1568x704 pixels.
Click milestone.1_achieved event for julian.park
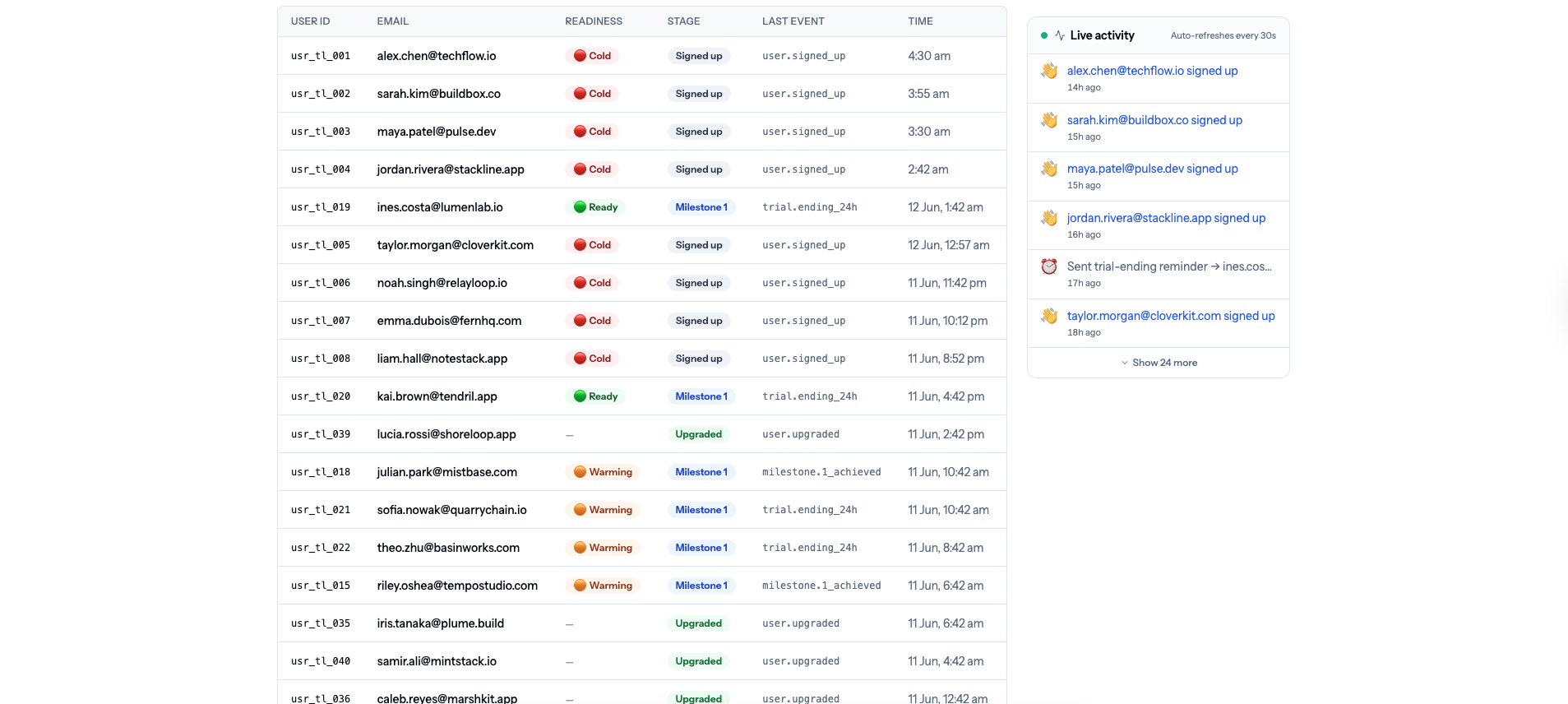(821, 472)
